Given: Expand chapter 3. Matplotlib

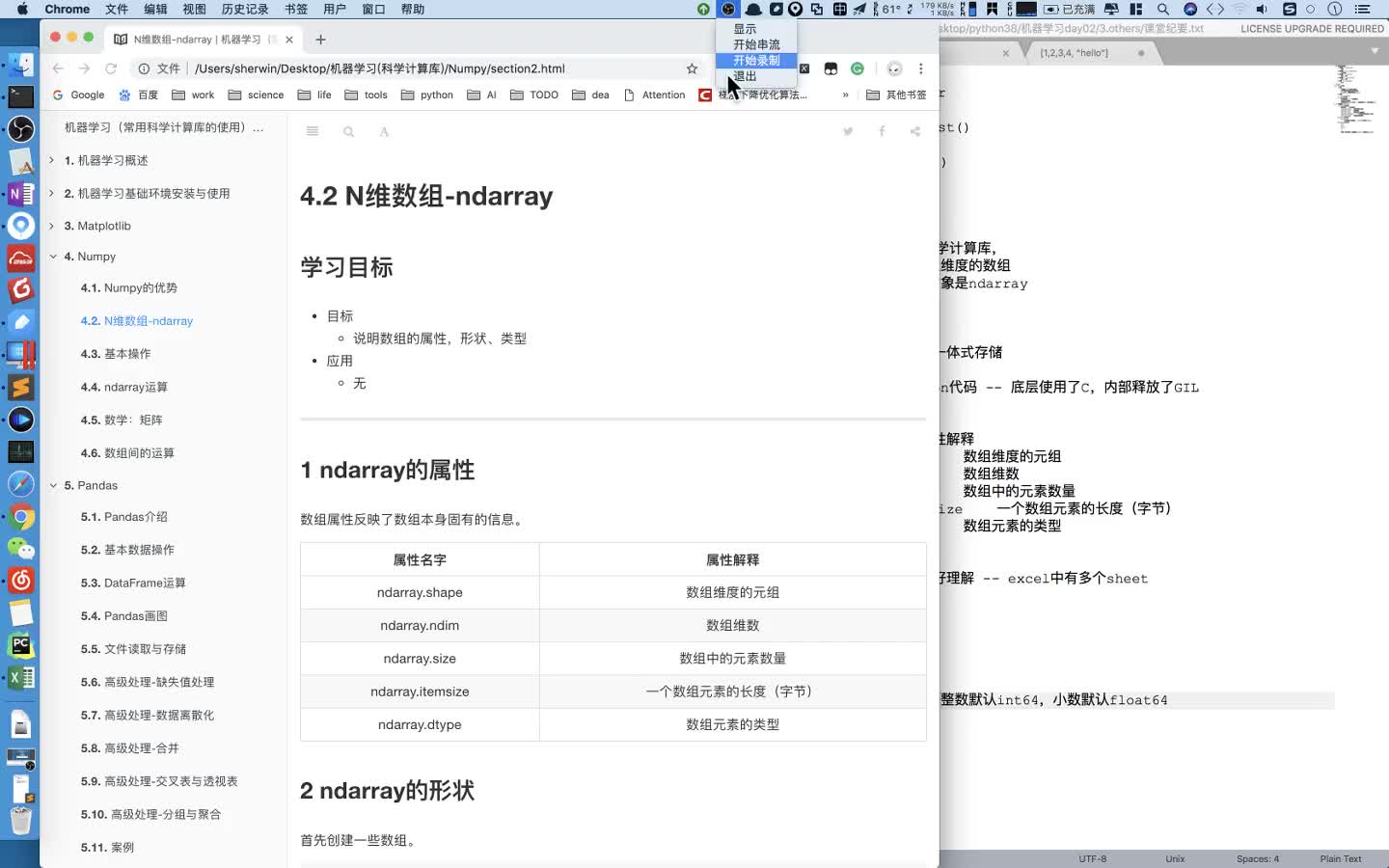Looking at the screenshot, I should coord(52,226).
